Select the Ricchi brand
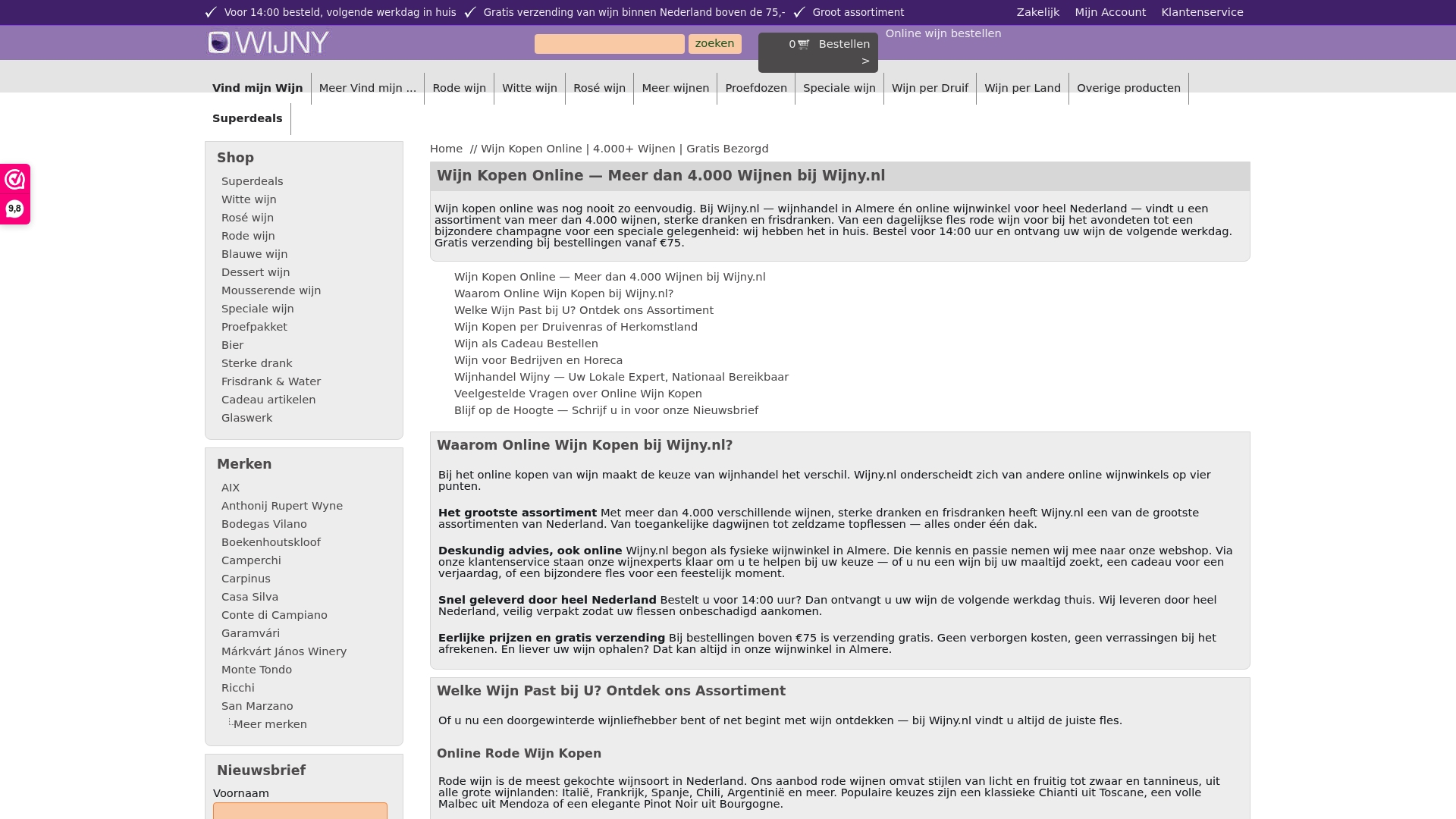Image resolution: width=1456 pixels, height=819 pixels. tap(238, 688)
